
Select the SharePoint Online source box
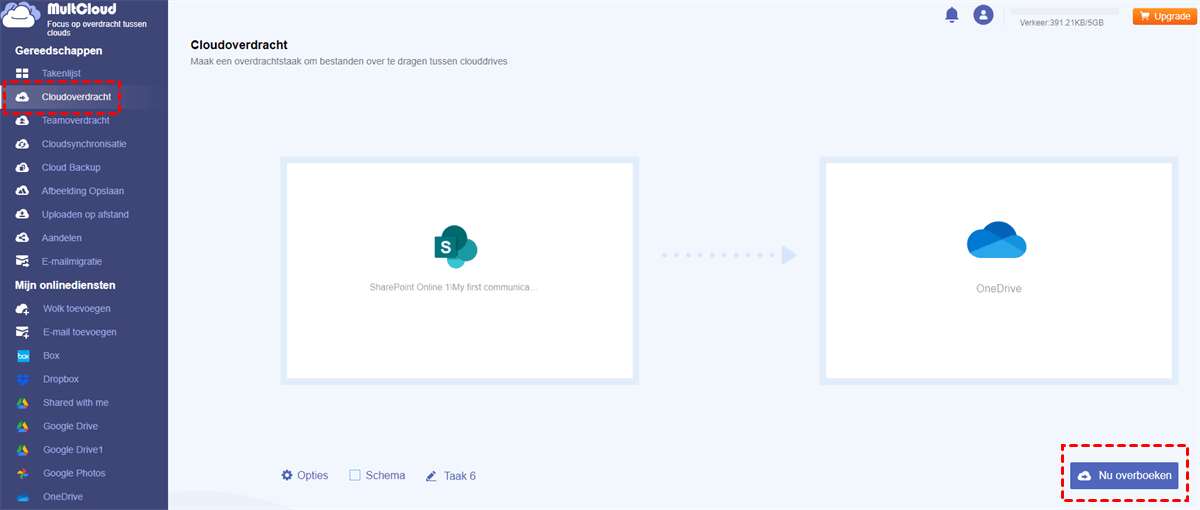point(459,270)
